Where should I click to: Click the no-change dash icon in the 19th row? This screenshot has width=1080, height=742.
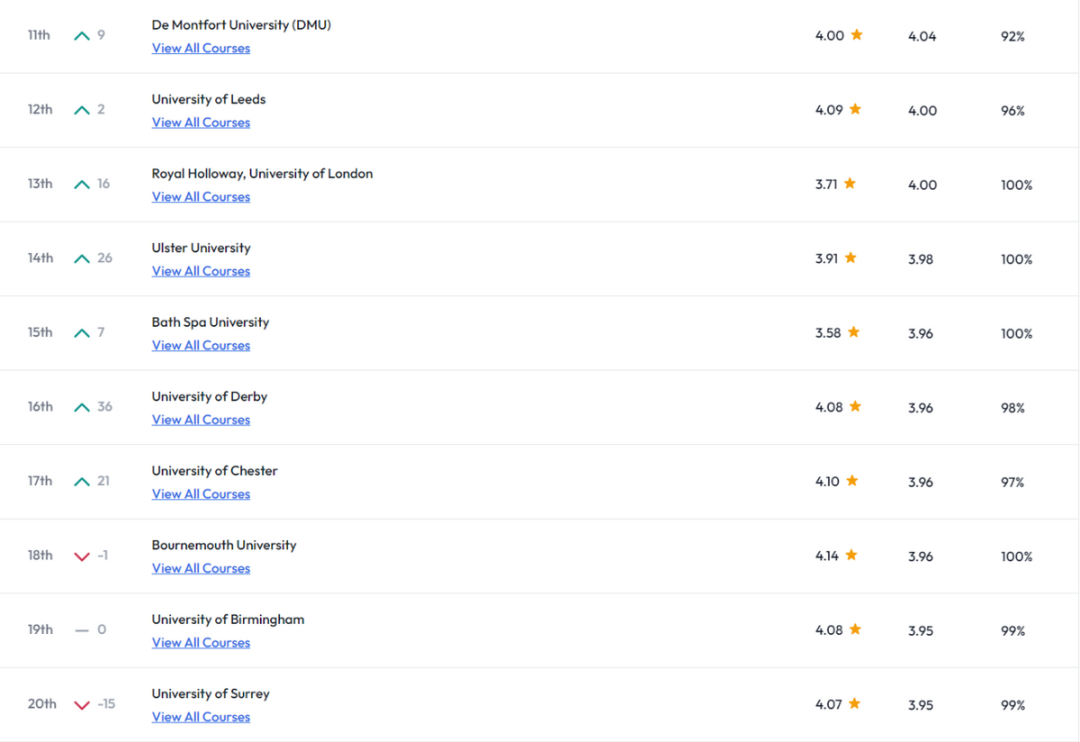(82, 630)
